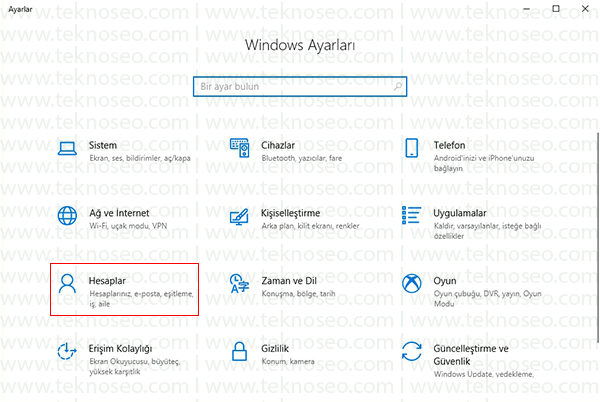Select Erişim Kolaylığı title
The image size is (600, 402).
click(x=120, y=348)
